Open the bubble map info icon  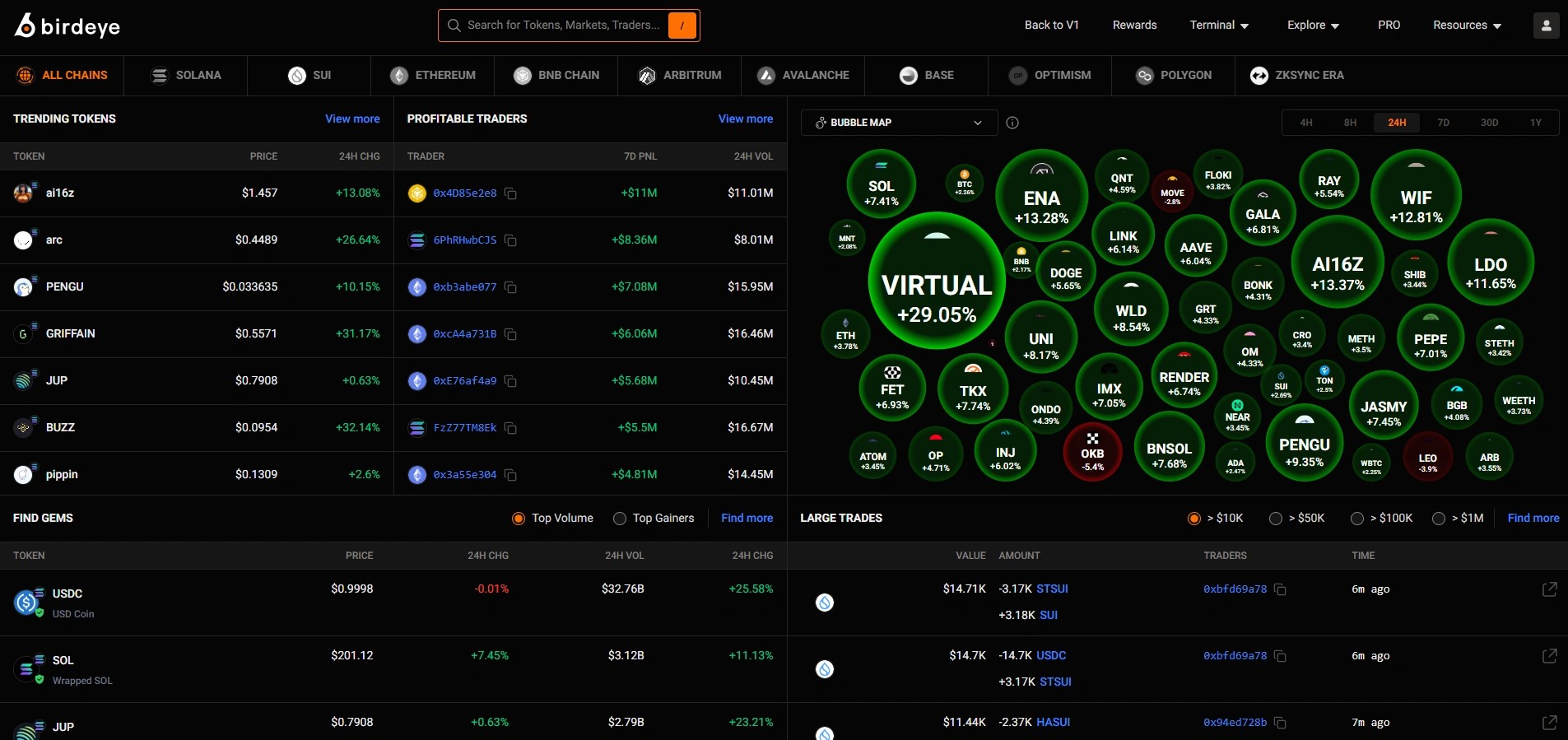pyautogui.click(x=1012, y=123)
